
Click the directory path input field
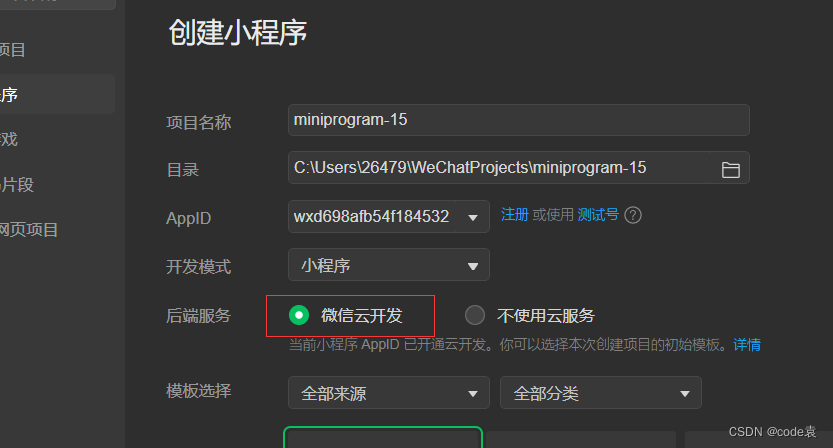[x=498, y=168]
